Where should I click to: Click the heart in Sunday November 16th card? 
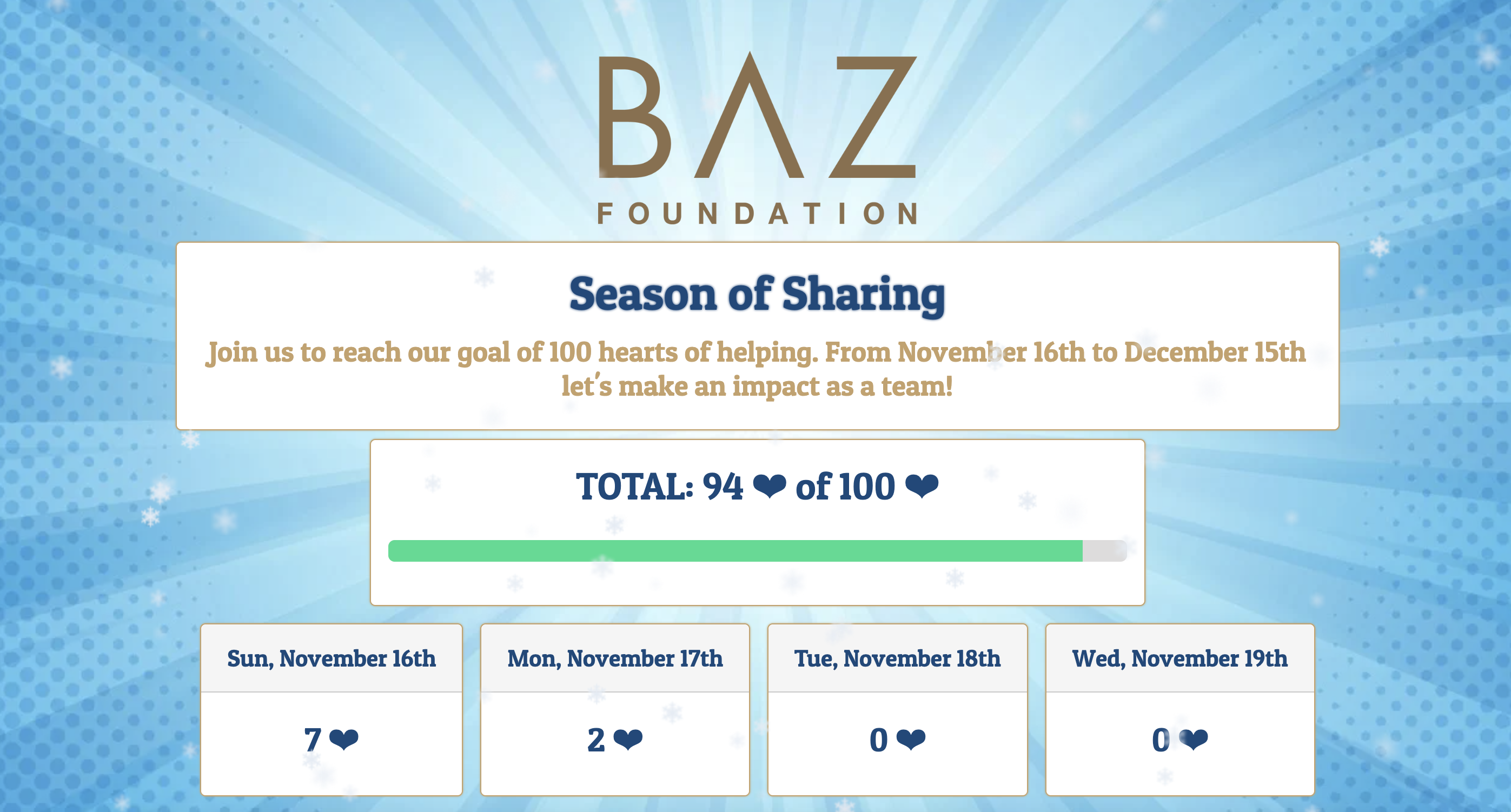[x=344, y=740]
